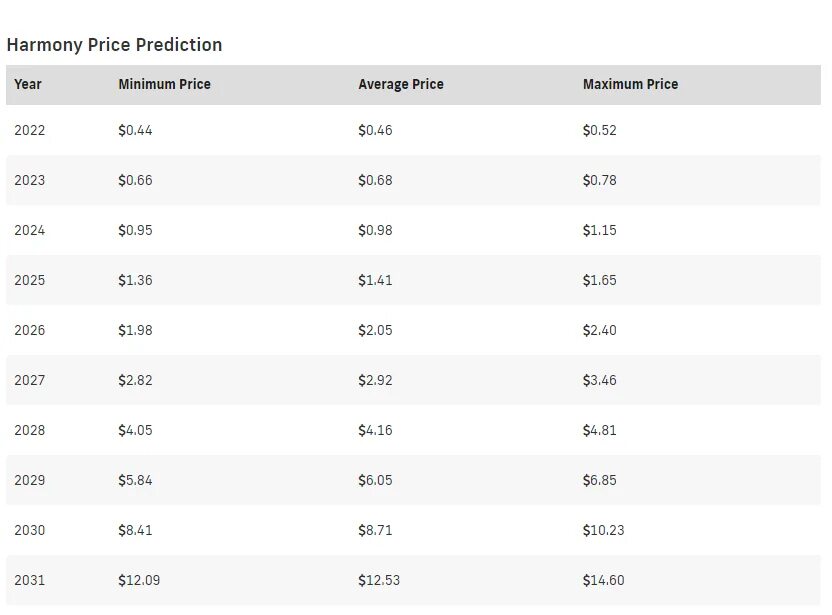Click the $1.98 minimum price for 2026

(x=135, y=330)
